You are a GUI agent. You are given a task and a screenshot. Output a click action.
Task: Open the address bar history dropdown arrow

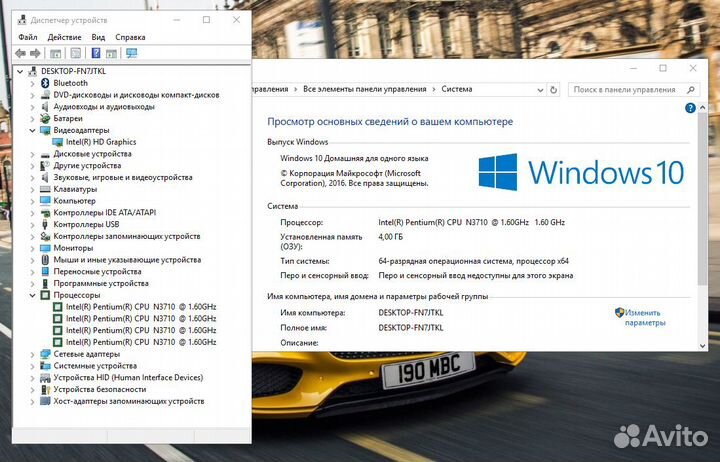(x=540, y=90)
